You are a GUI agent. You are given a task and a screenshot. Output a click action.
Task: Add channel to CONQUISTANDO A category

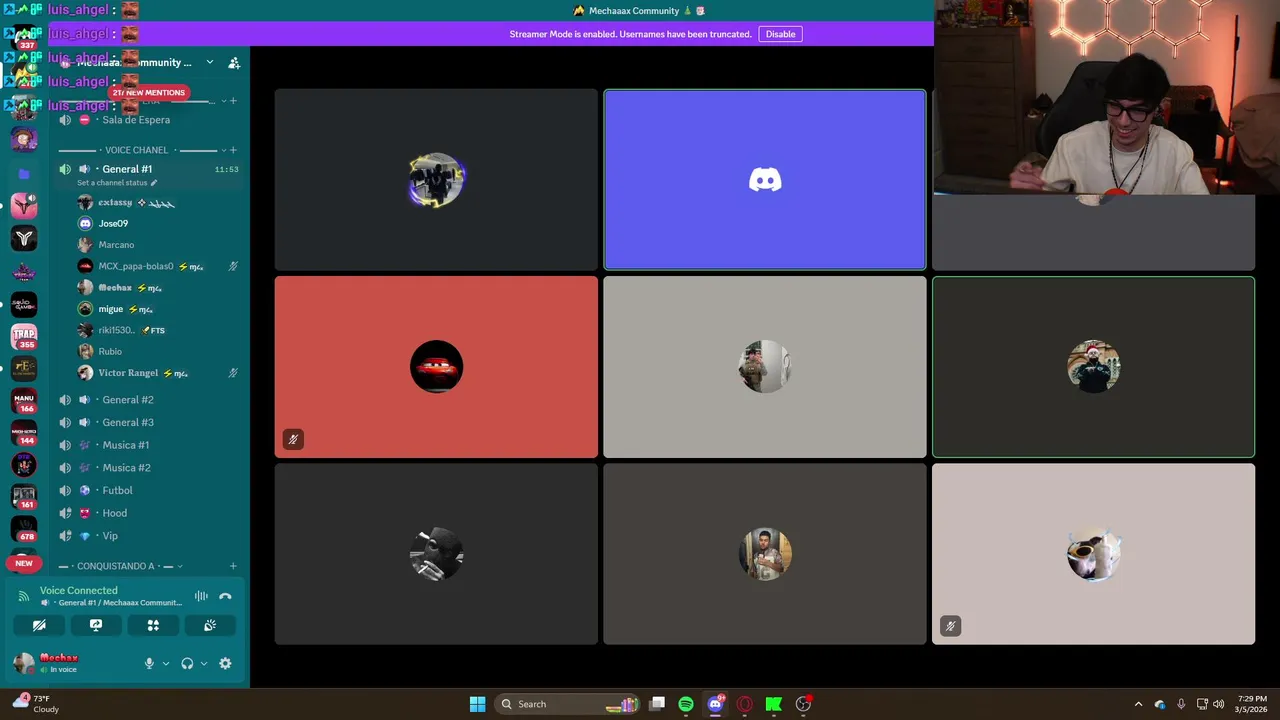point(233,566)
